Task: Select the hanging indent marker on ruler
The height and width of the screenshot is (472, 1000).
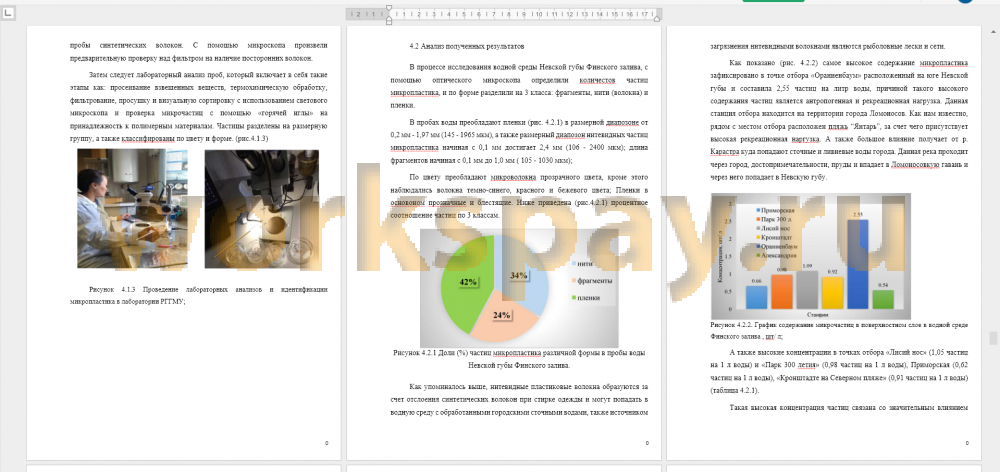Action: pos(389,16)
